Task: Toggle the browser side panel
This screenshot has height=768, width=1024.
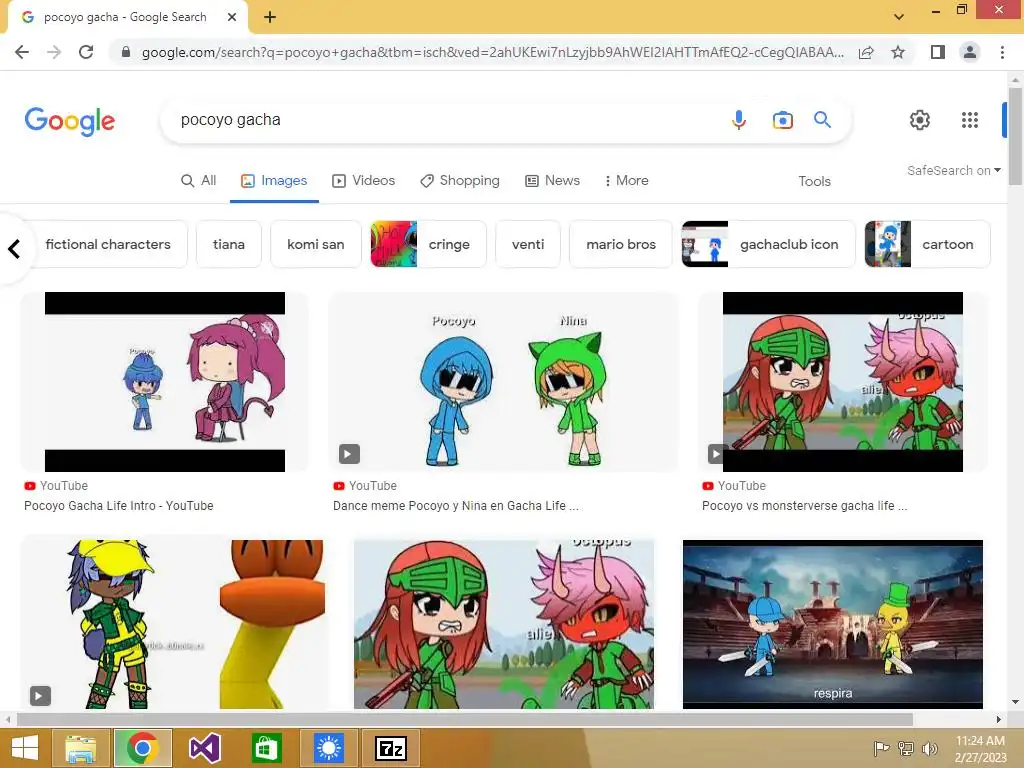Action: tap(937, 52)
